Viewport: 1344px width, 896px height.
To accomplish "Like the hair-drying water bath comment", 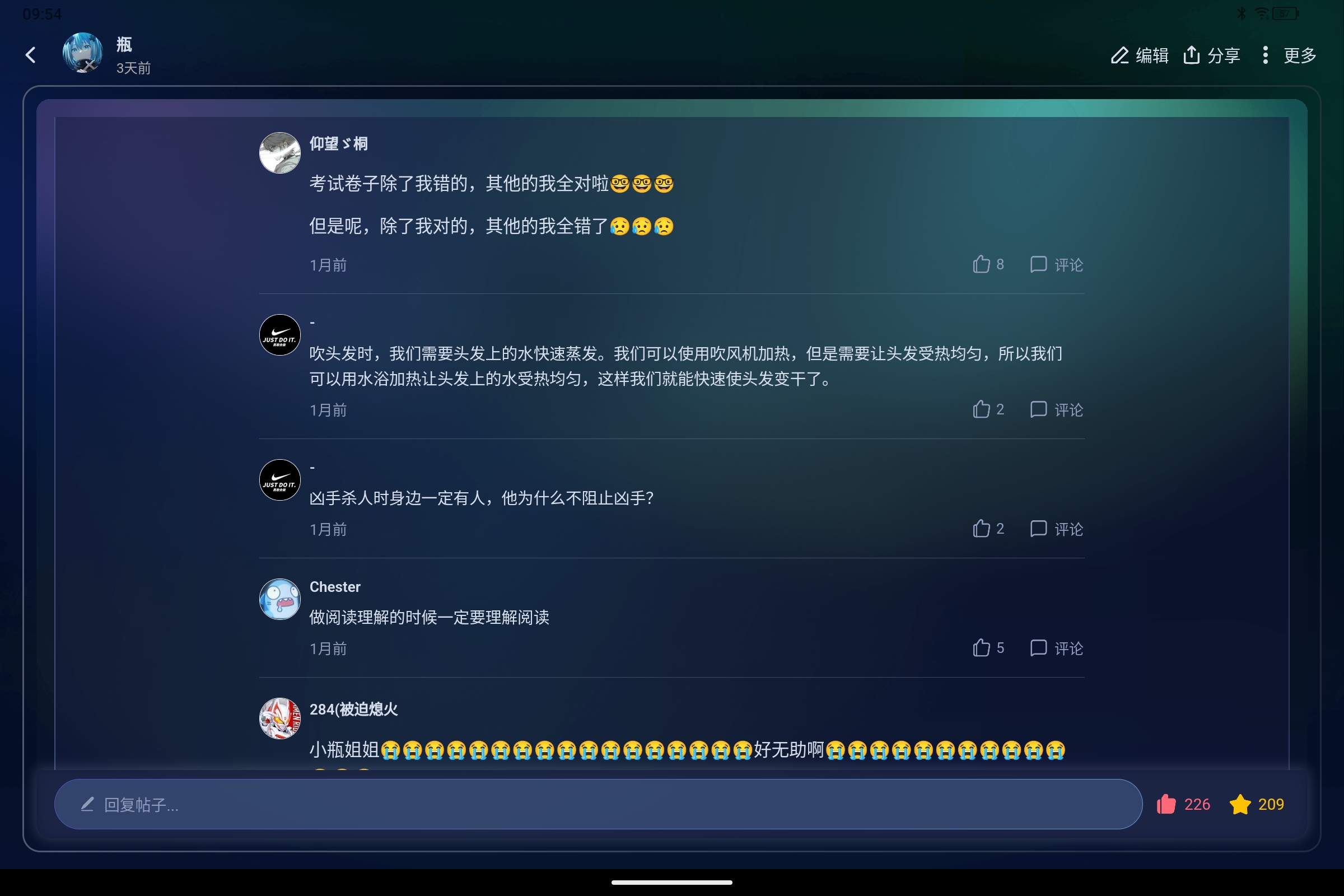I will click(x=988, y=410).
